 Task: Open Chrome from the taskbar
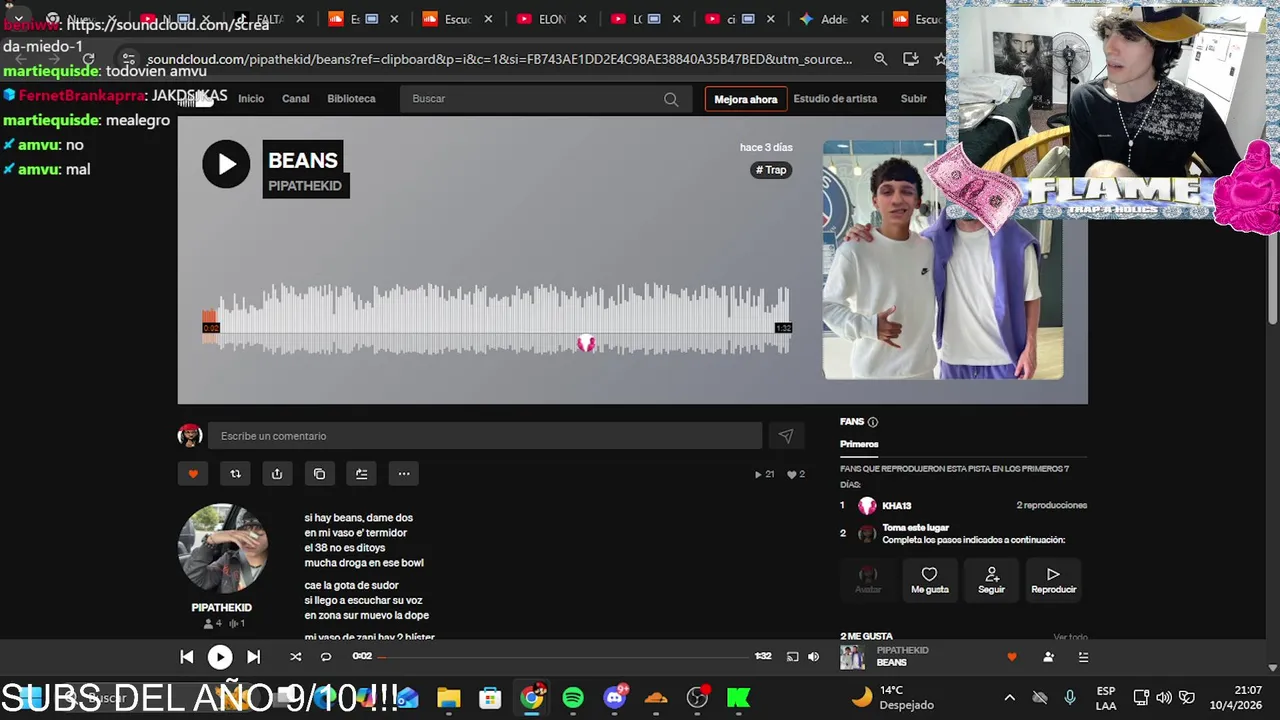coord(532,698)
